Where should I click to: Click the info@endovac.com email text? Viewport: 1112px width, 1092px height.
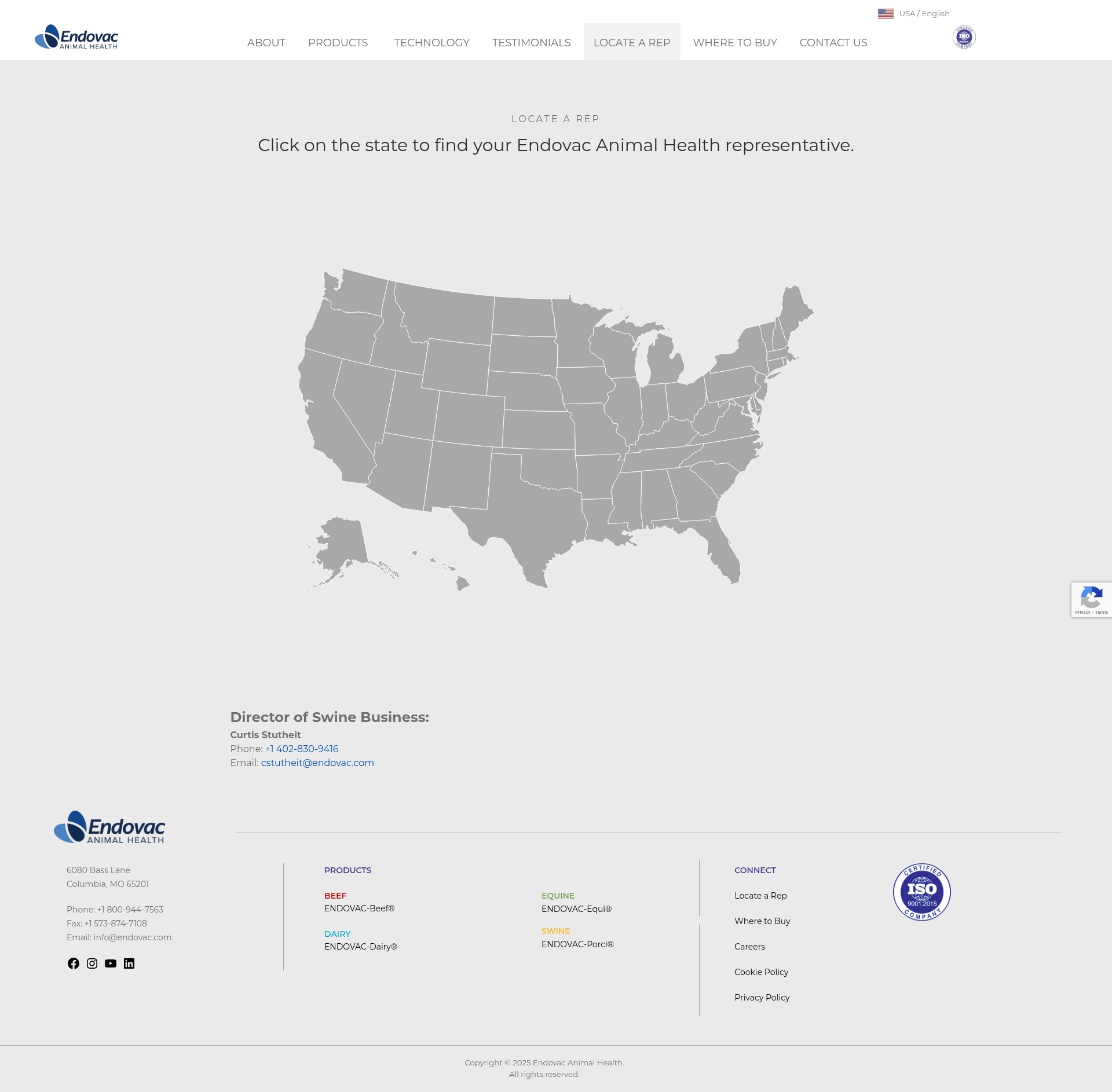(x=133, y=937)
